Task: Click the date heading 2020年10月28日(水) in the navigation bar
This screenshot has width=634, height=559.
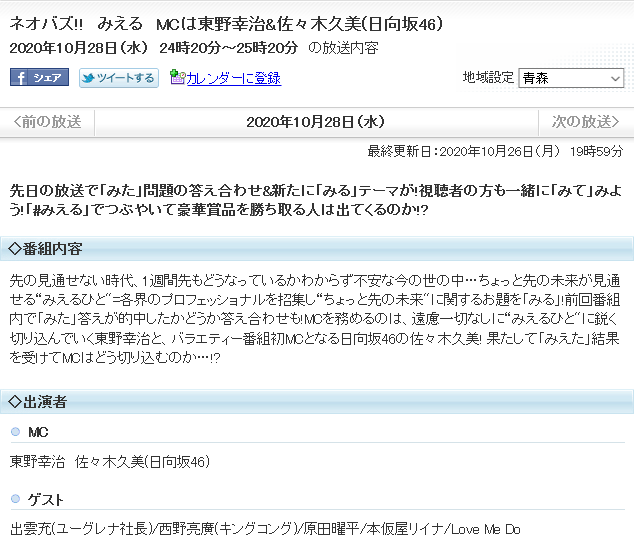Action: 315,122
